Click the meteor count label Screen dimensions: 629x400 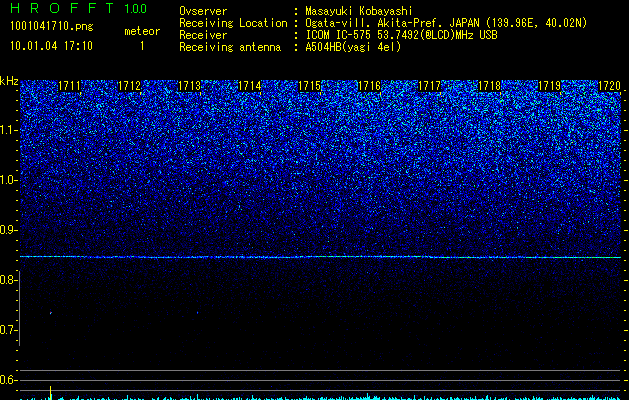(x=142, y=31)
